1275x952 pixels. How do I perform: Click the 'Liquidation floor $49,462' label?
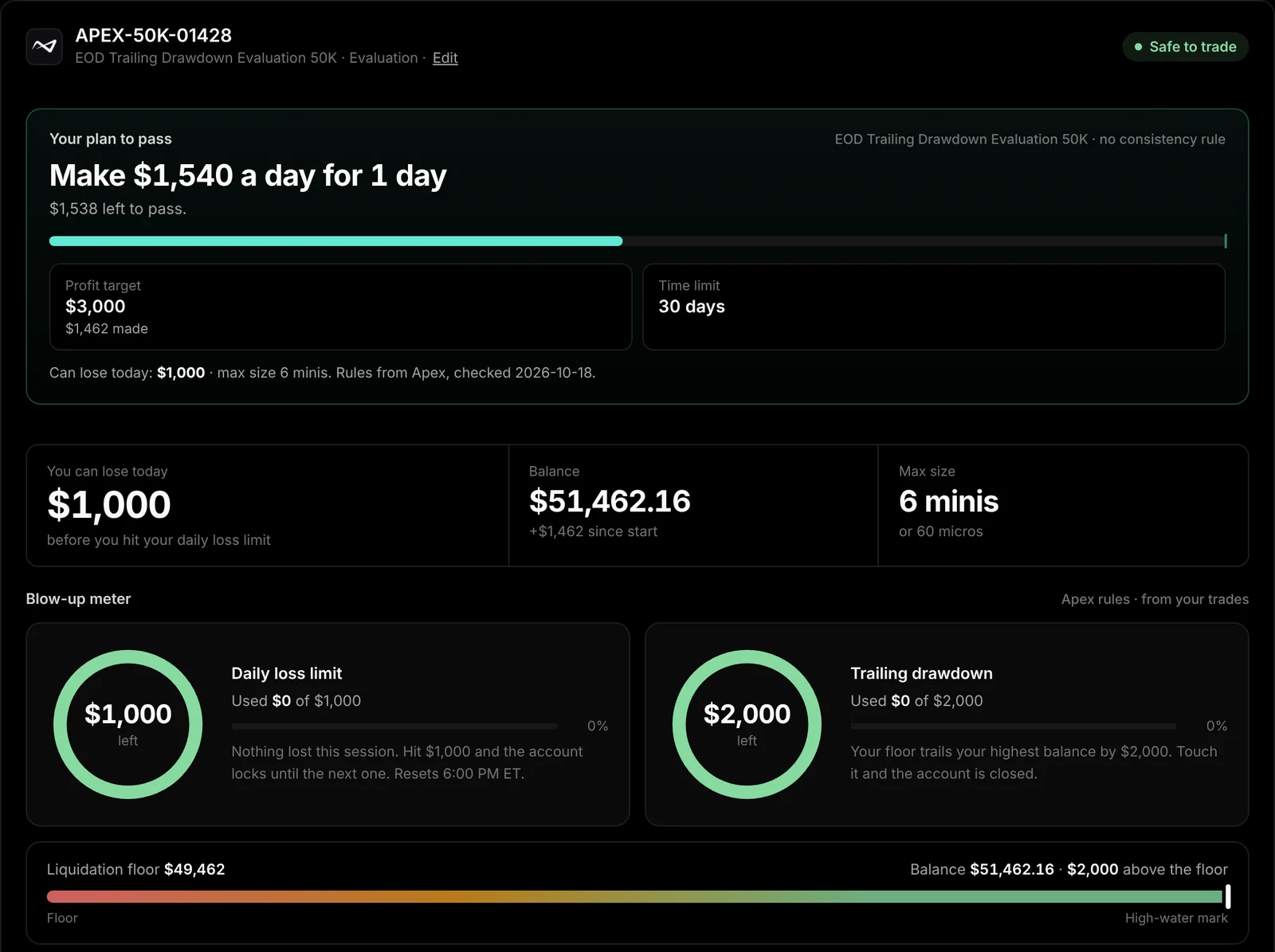click(136, 869)
